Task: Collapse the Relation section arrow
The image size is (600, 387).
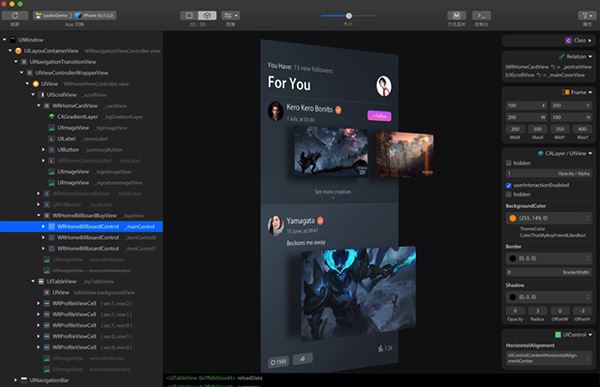Action: click(590, 56)
